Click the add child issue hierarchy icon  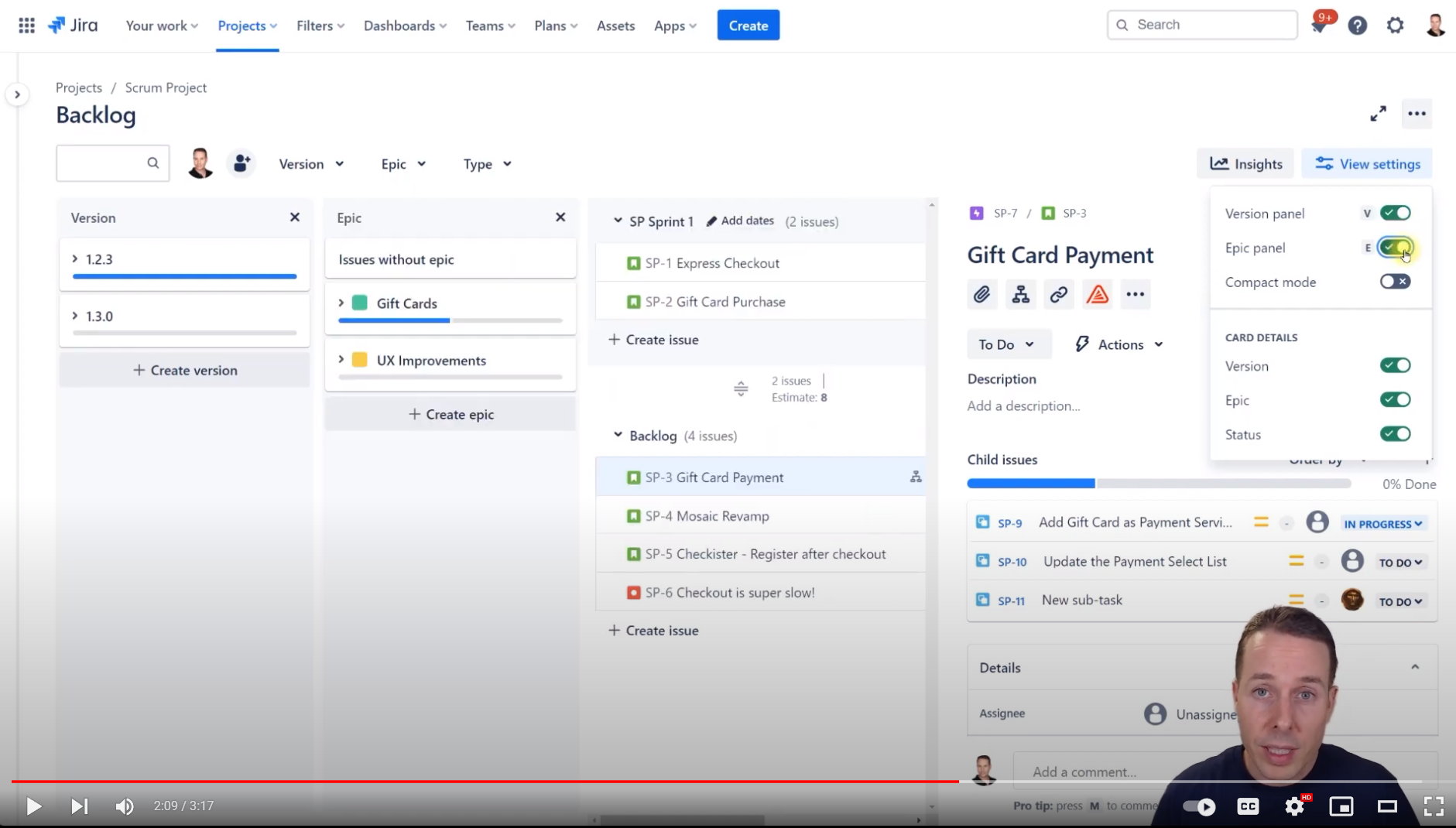1020,294
